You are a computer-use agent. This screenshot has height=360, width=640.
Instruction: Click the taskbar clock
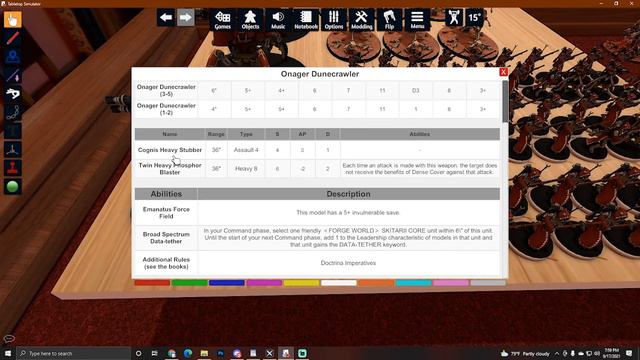[x=611, y=353]
